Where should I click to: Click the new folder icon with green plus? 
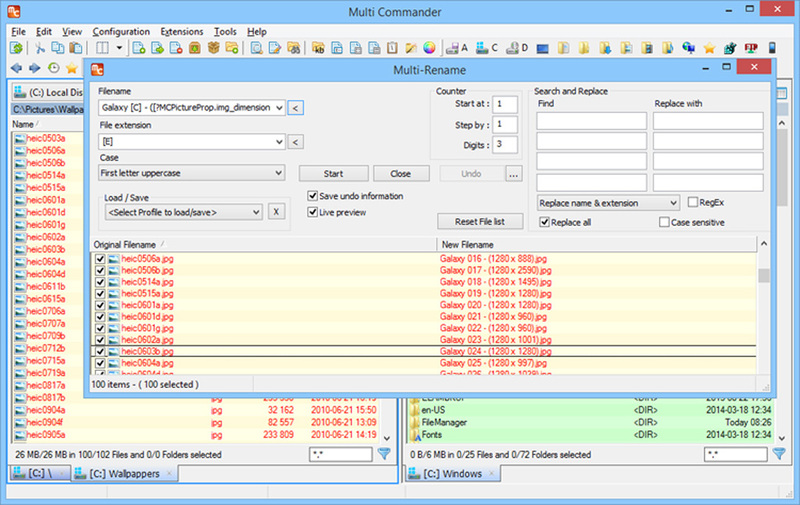232,48
